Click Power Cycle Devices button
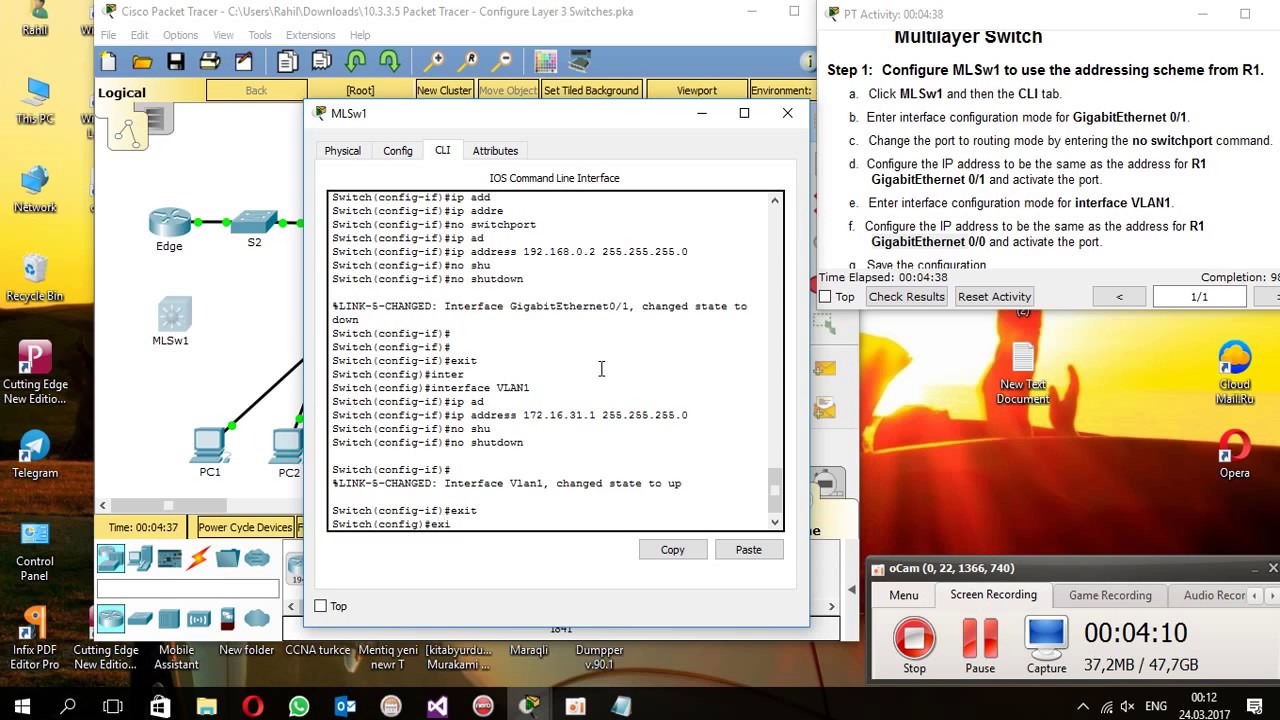Viewport: 1280px width, 720px height. tap(245, 527)
